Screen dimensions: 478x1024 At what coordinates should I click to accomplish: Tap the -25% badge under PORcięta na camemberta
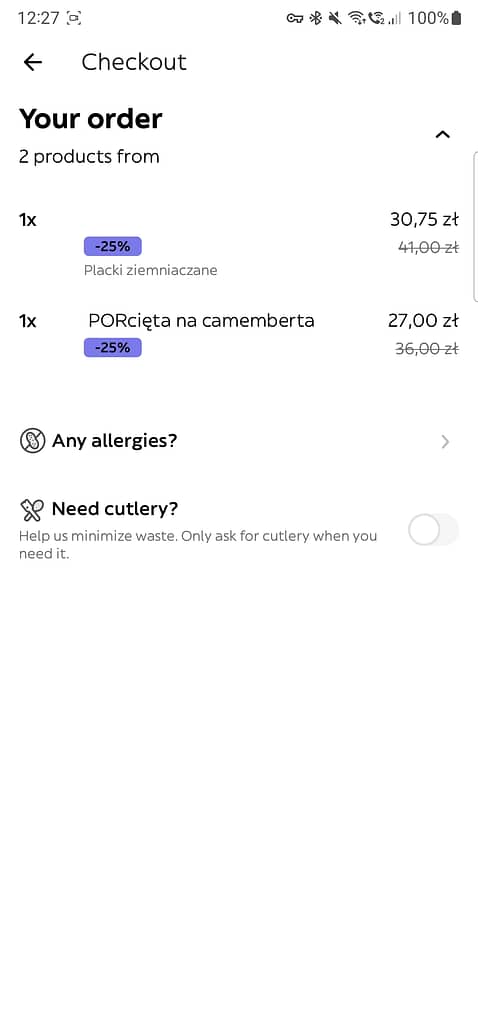112,347
